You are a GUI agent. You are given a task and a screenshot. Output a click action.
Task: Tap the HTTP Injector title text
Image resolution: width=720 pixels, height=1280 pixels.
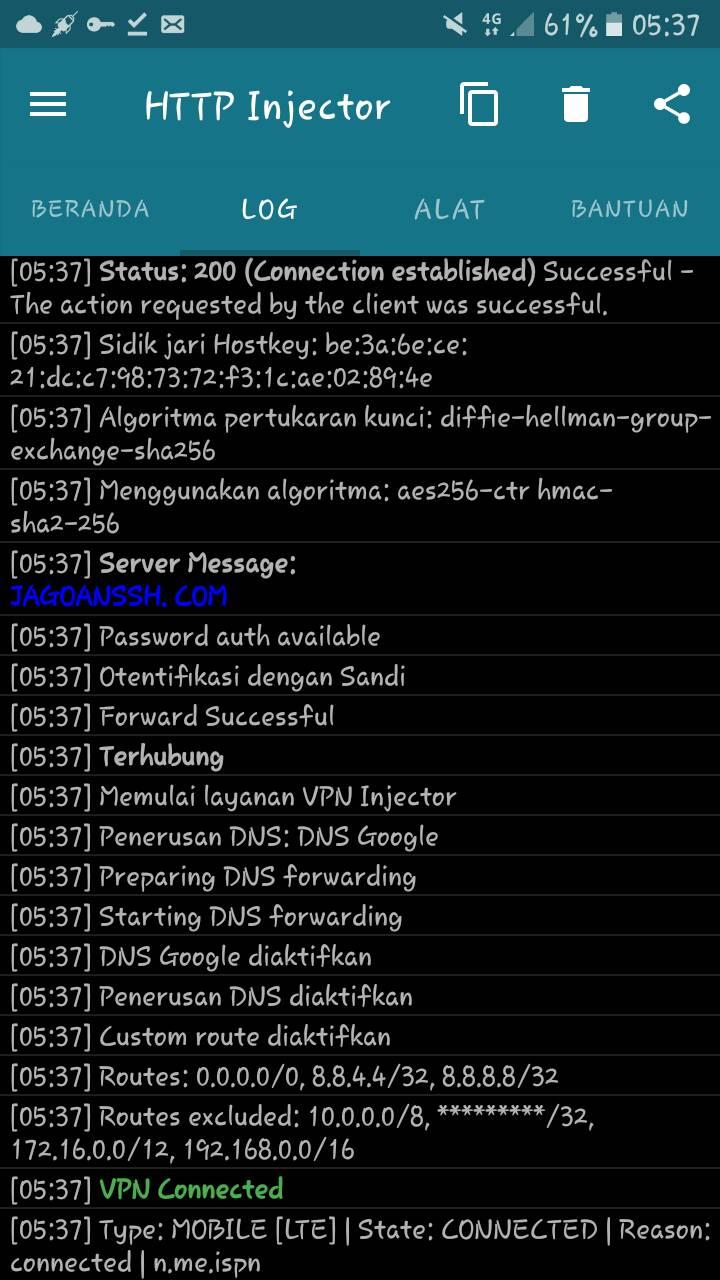click(x=267, y=106)
